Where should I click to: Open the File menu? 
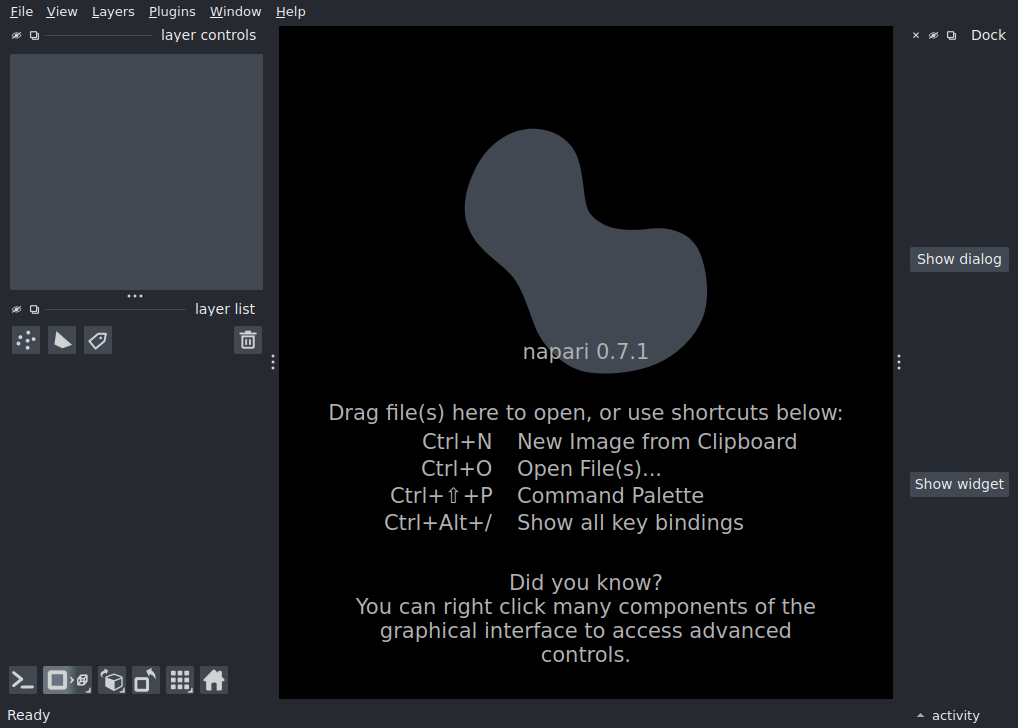21,12
